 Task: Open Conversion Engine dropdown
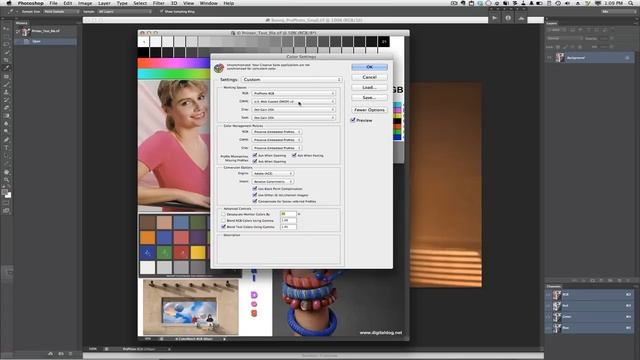272,173
